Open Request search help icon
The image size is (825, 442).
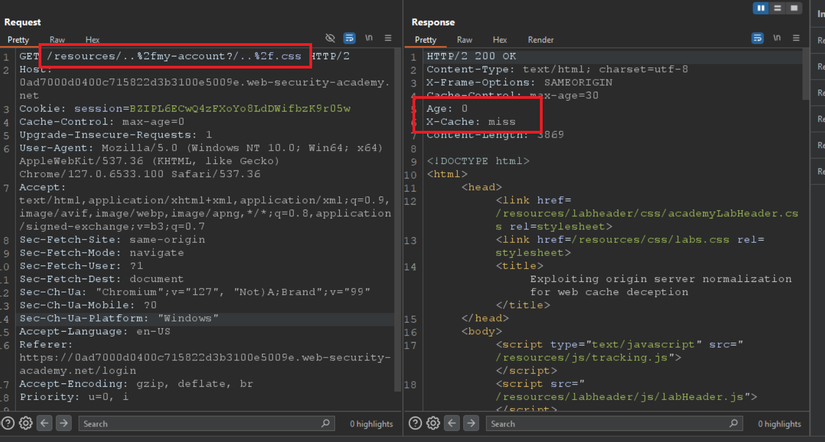pos(7,423)
